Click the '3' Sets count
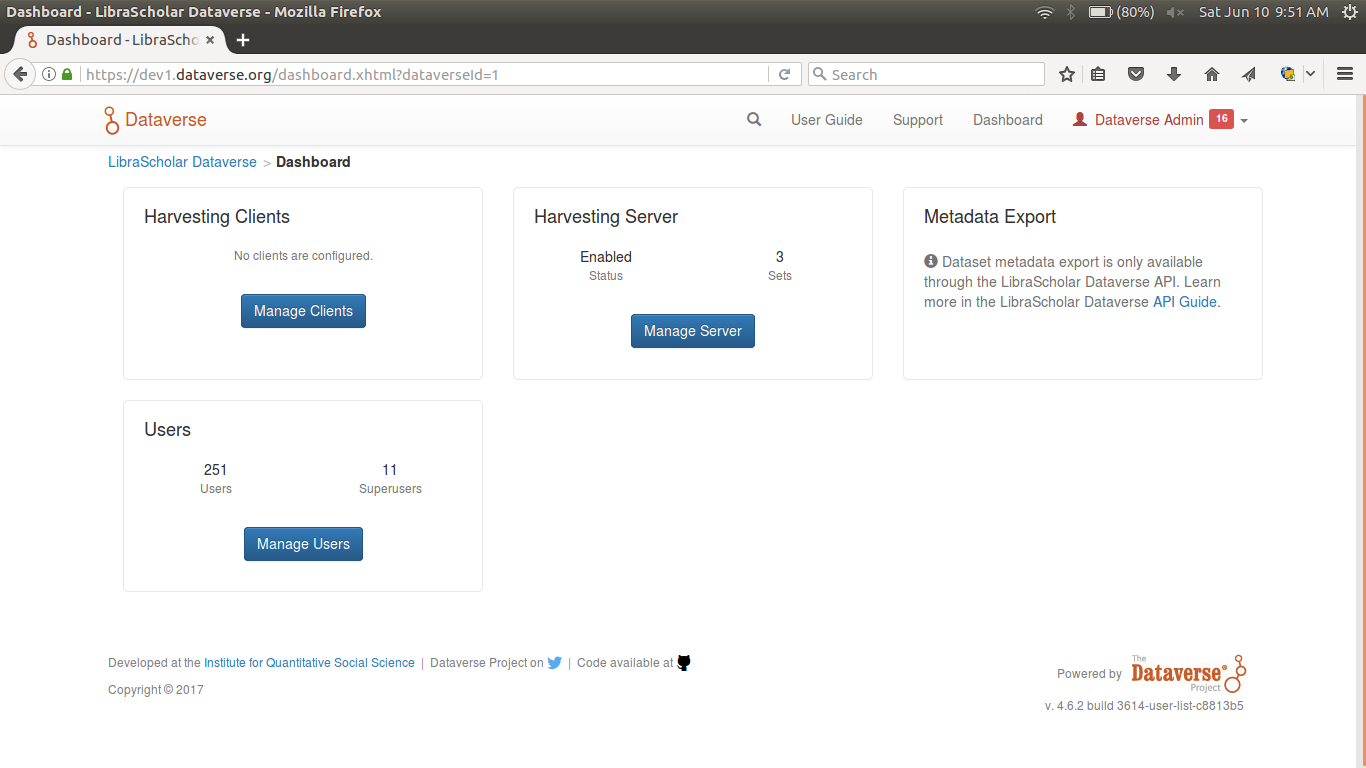The width and height of the screenshot is (1366, 768). (780, 257)
